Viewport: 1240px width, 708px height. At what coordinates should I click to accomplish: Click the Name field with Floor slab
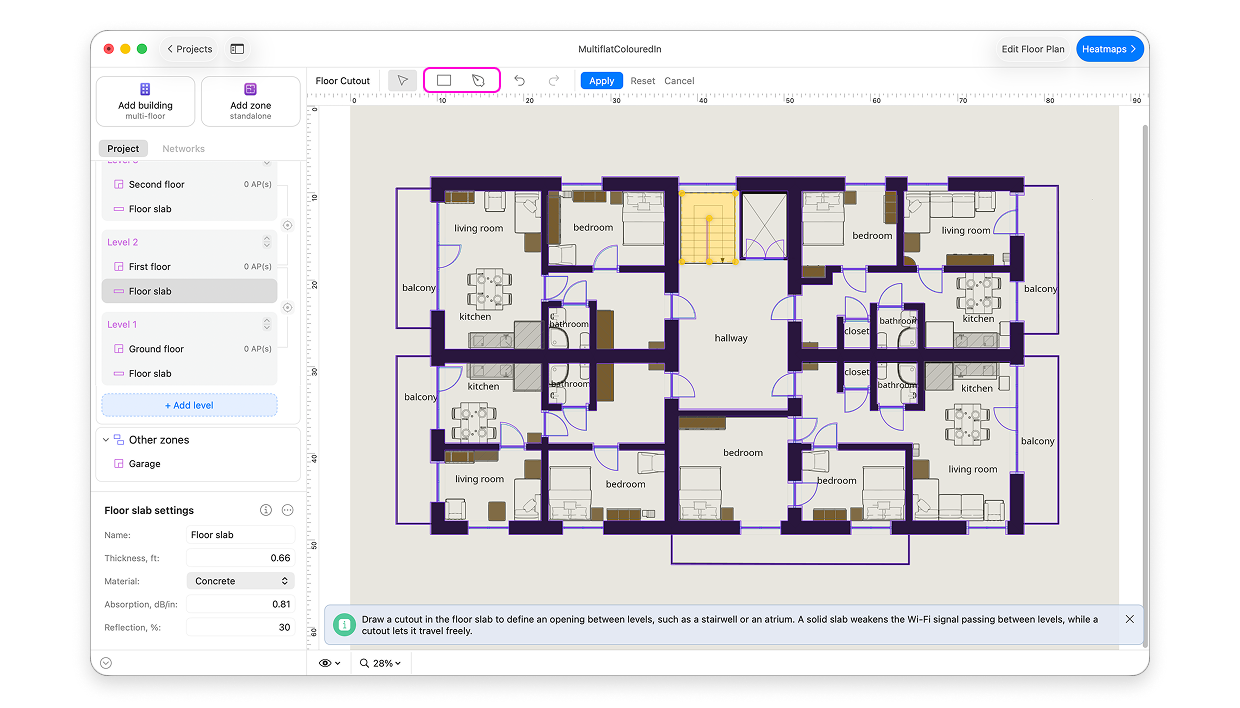coord(240,535)
